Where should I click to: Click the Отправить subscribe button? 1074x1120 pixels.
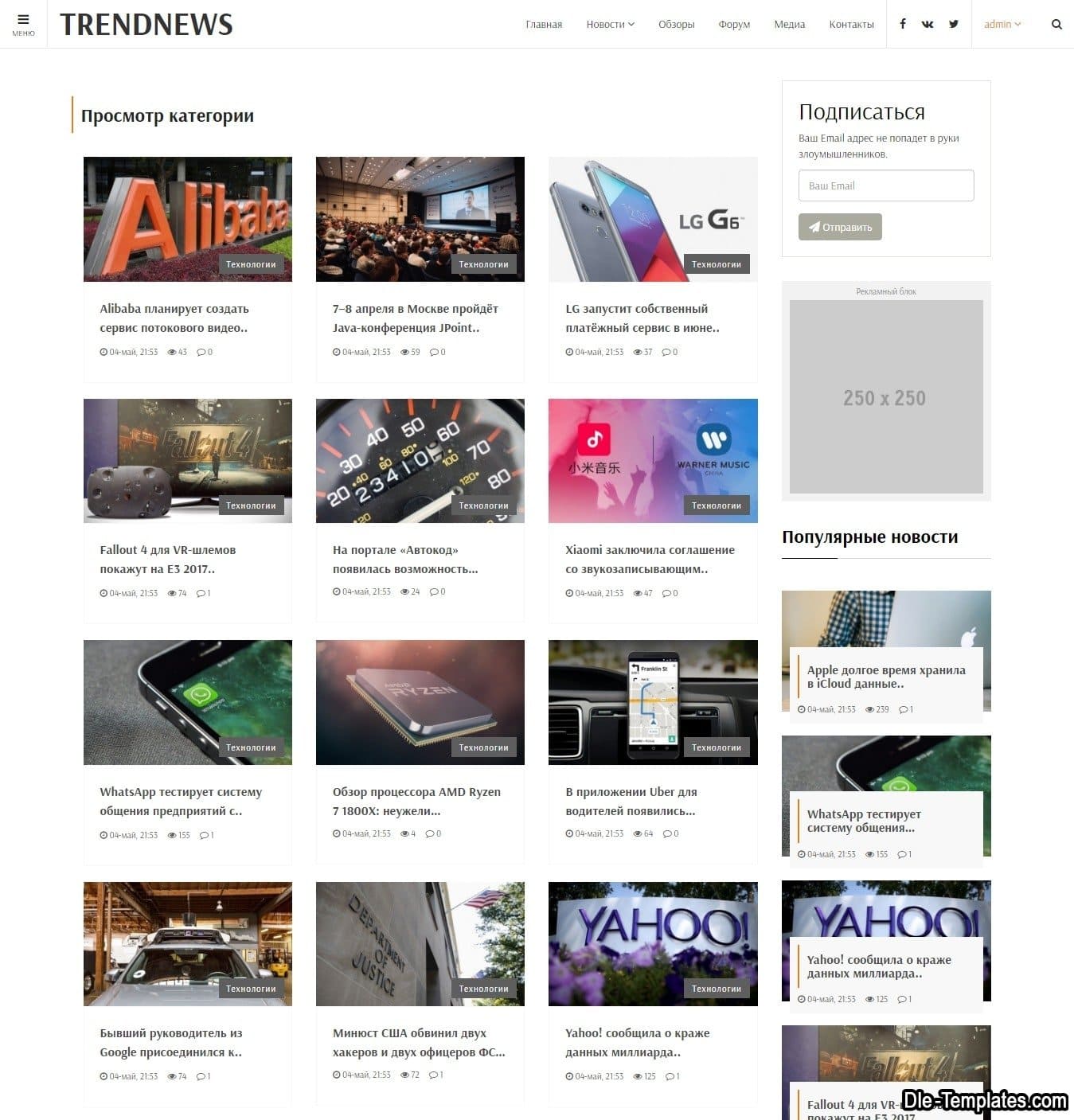[x=840, y=227]
